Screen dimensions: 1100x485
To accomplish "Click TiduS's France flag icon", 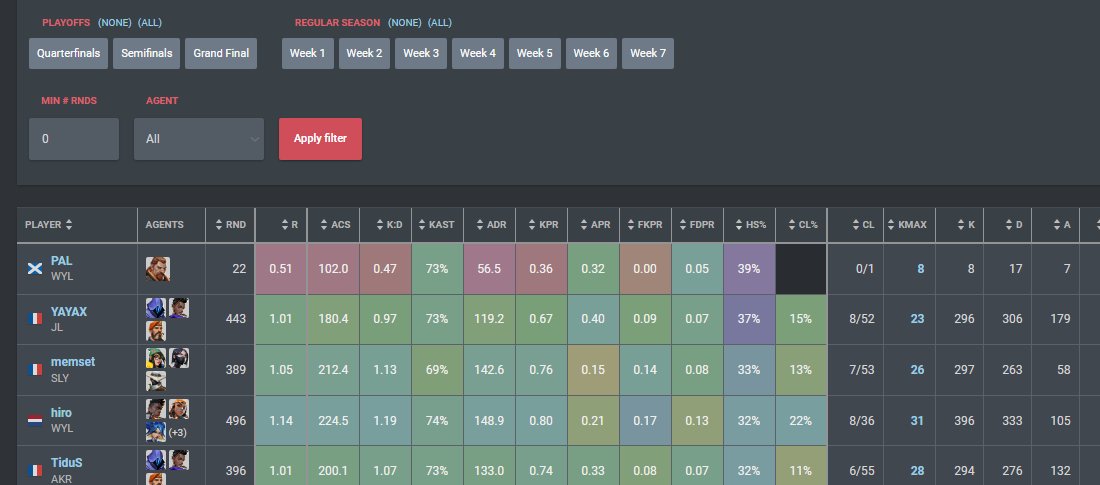I will point(34,470).
